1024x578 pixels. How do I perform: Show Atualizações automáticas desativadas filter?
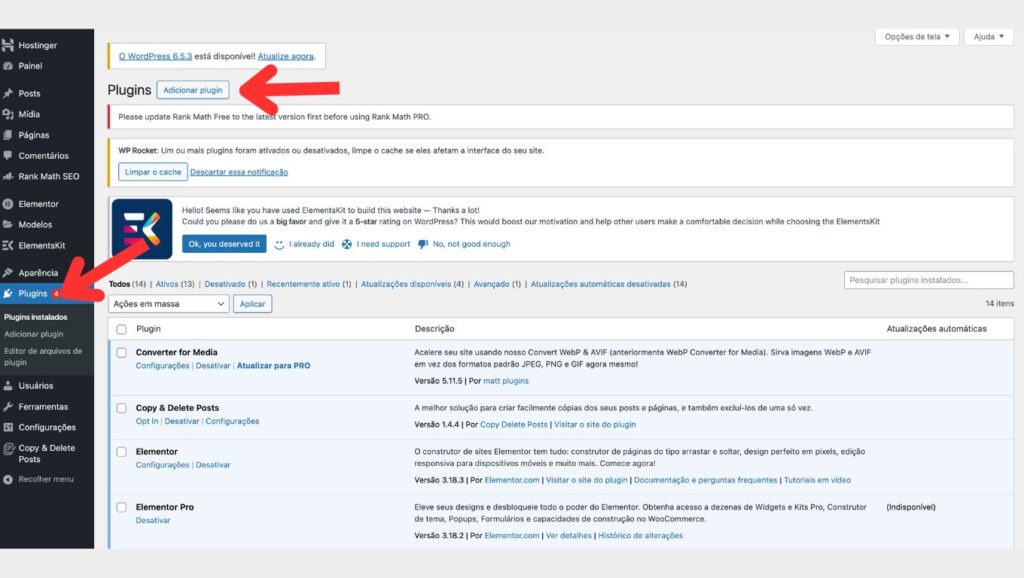[x=609, y=284]
